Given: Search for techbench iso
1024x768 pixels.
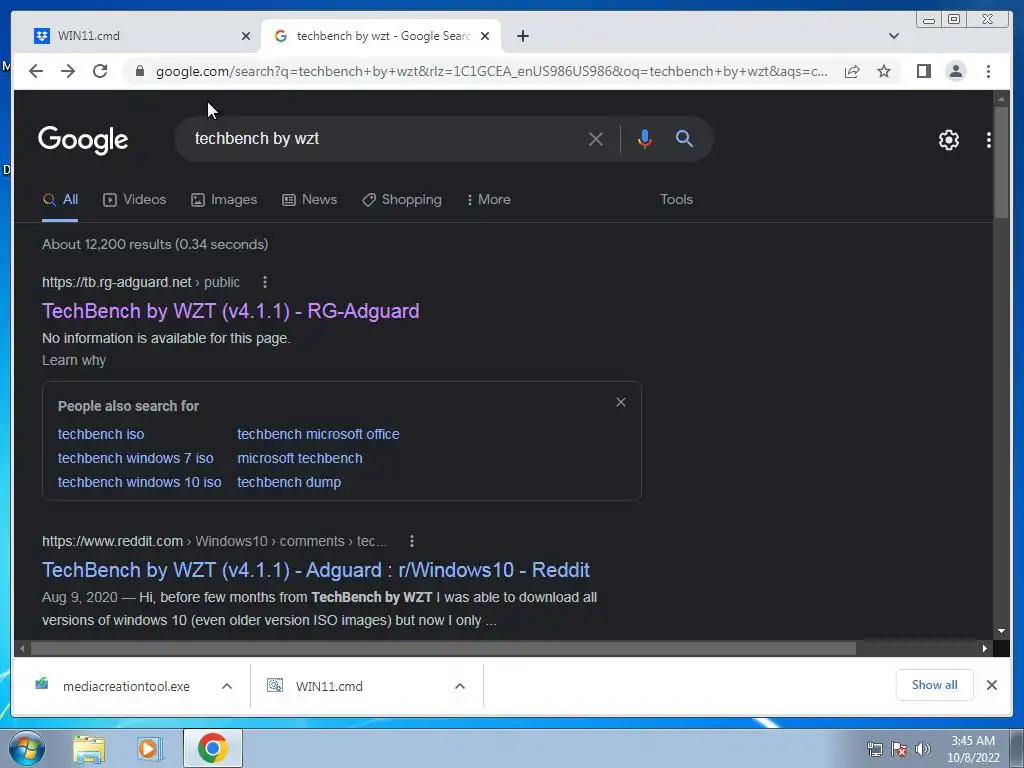Looking at the screenshot, I should point(101,434).
